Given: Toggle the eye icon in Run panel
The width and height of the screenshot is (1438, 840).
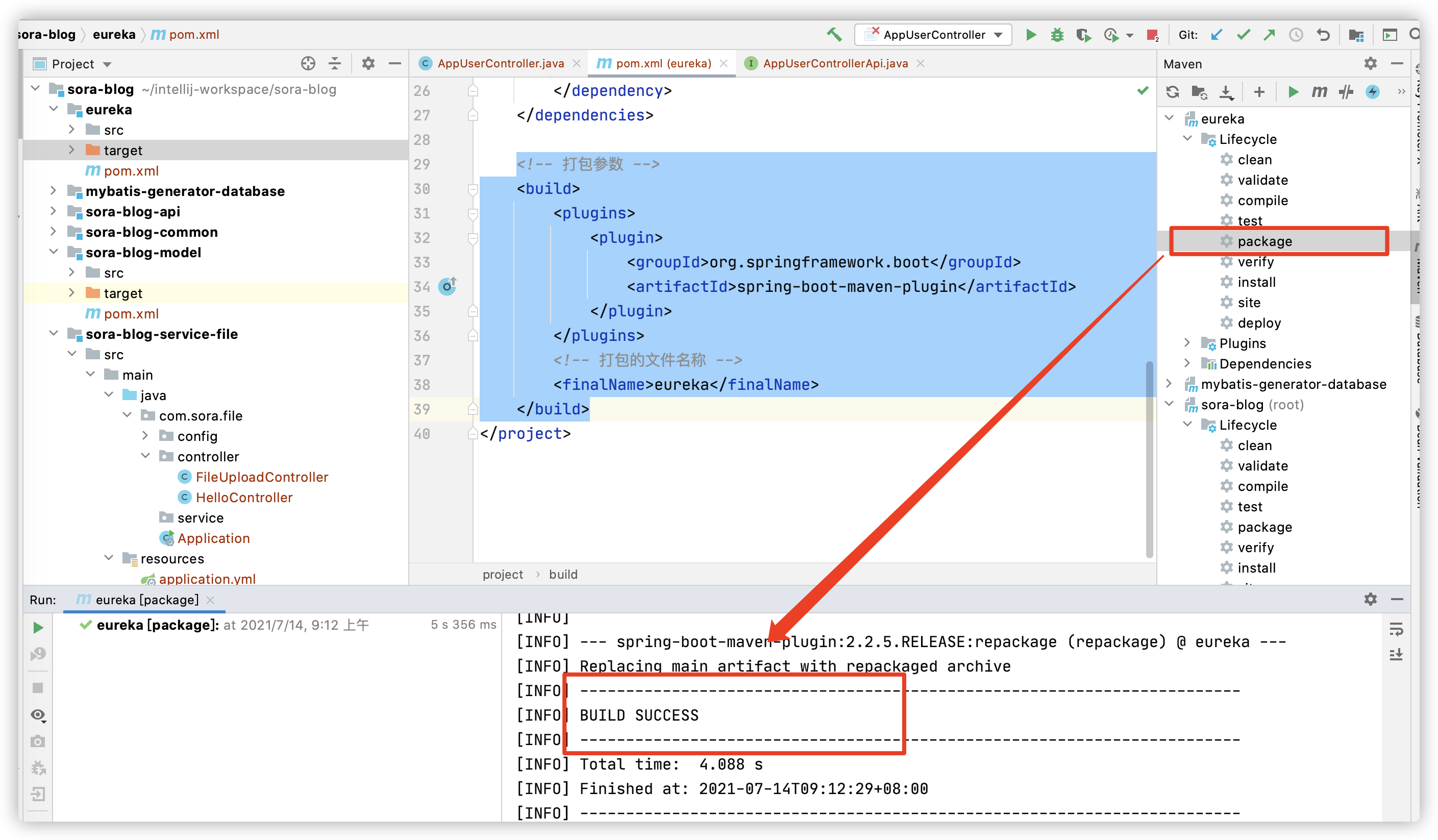Looking at the screenshot, I should tap(38, 715).
